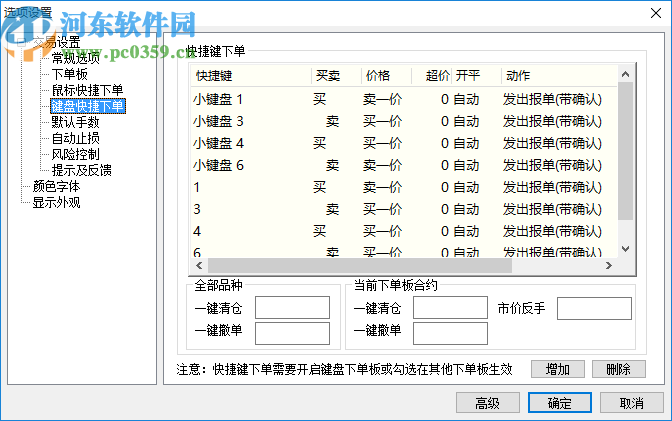Click the 价格 column header
Screen dimensions: 672x421
[387, 76]
